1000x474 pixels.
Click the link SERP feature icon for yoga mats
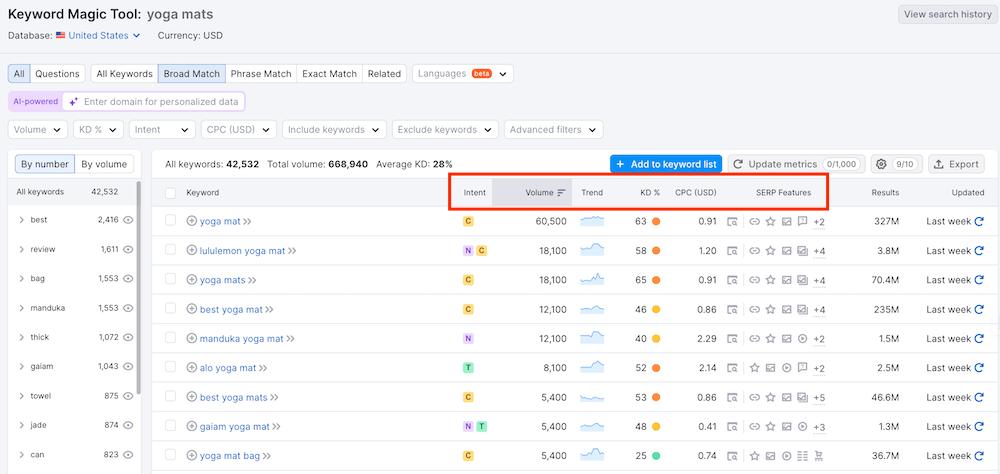tap(754, 281)
